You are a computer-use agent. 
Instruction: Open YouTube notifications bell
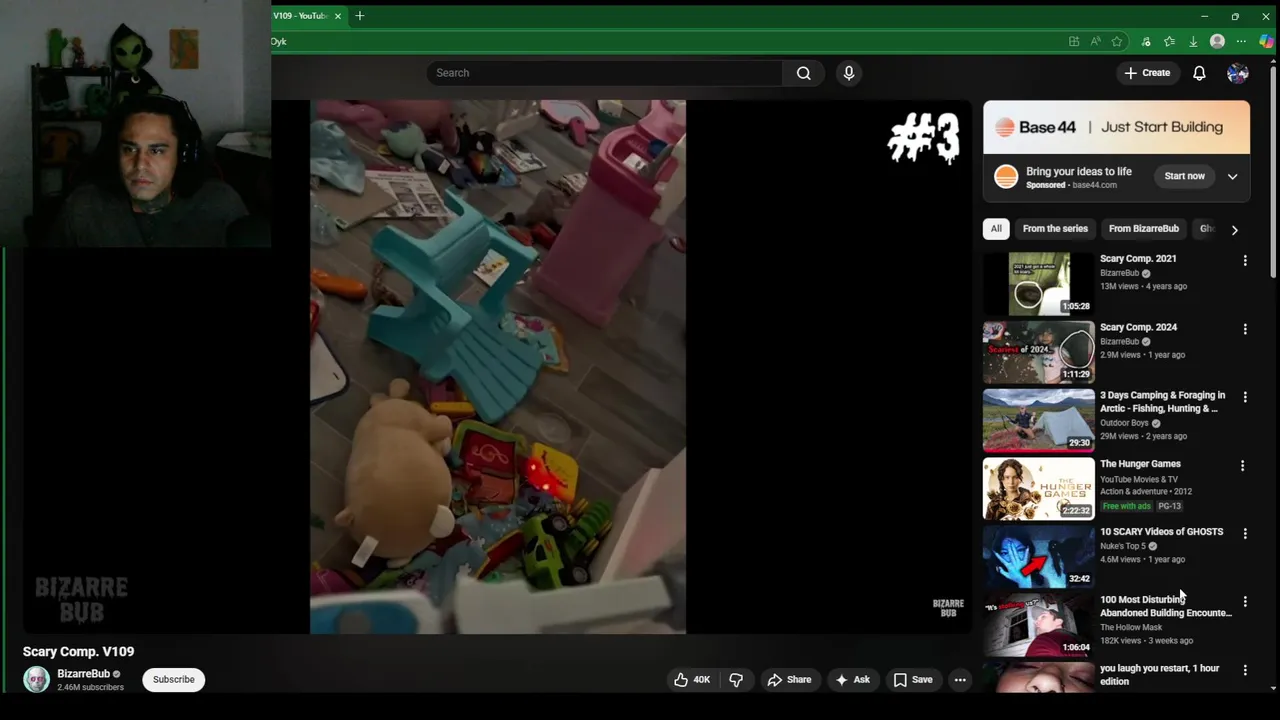pos(1199,73)
